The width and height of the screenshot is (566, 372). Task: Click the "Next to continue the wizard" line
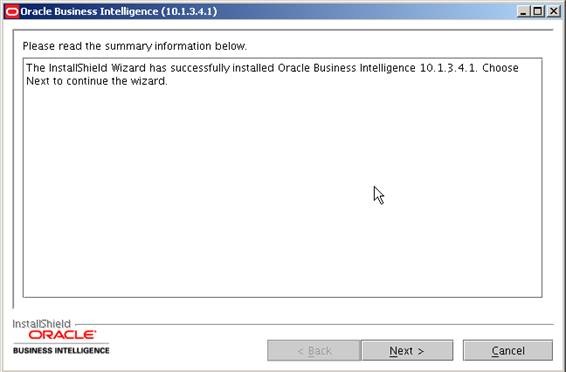[97, 81]
